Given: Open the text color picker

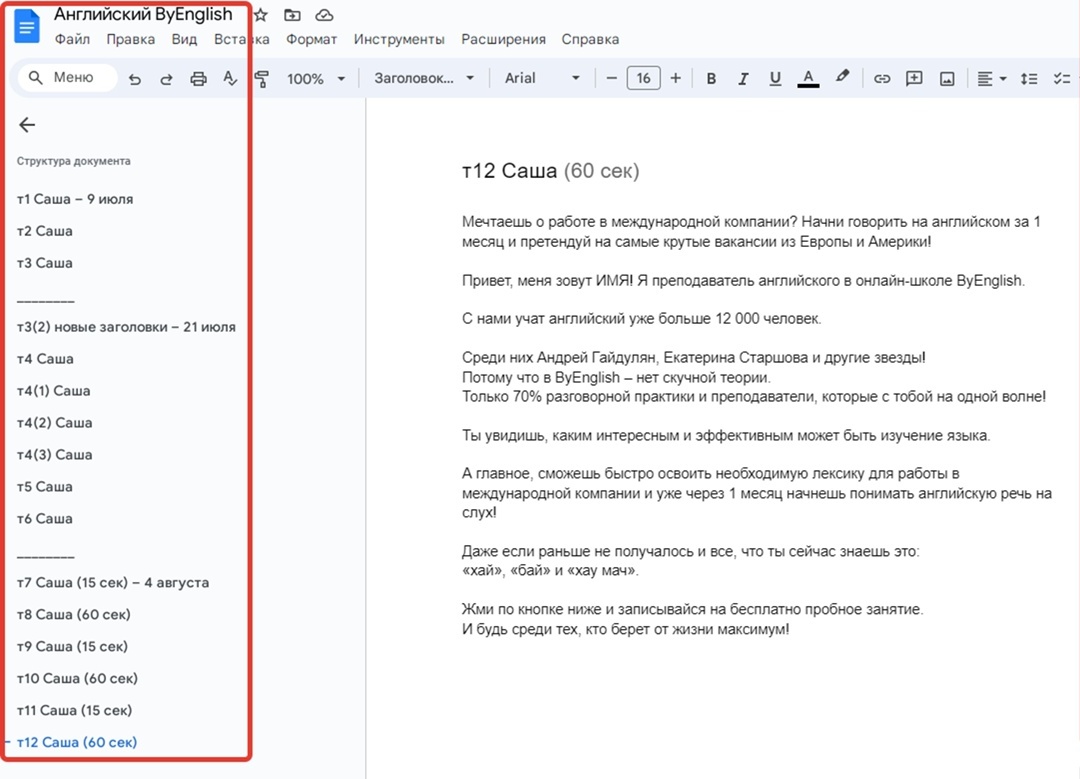Looking at the screenshot, I should point(808,79).
